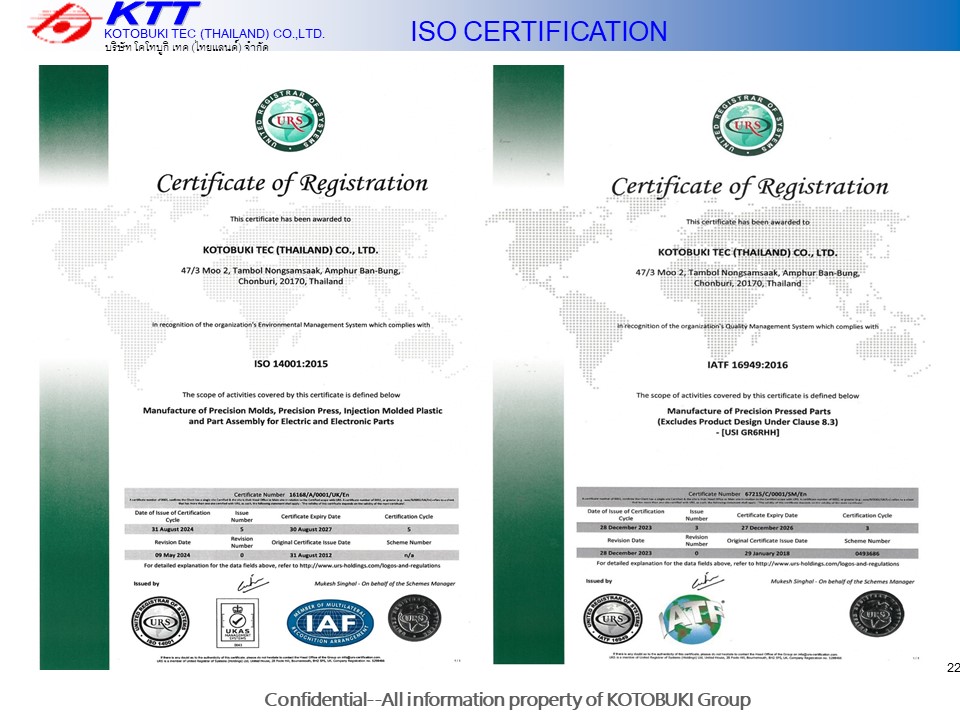Select the "Environmental Management System" recognition sentence
The height and width of the screenshot is (720, 960).
coord(291,325)
